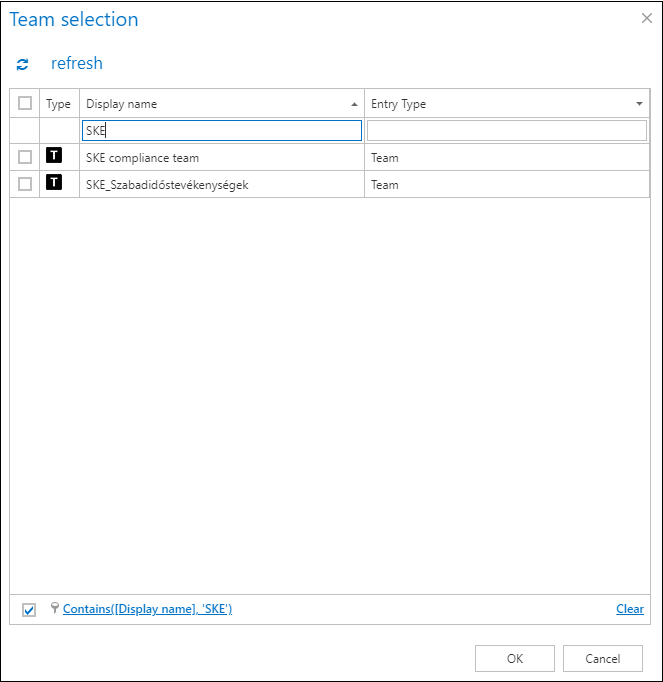Click the Entry Type filter input field
The image size is (663, 682).
[506, 131]
